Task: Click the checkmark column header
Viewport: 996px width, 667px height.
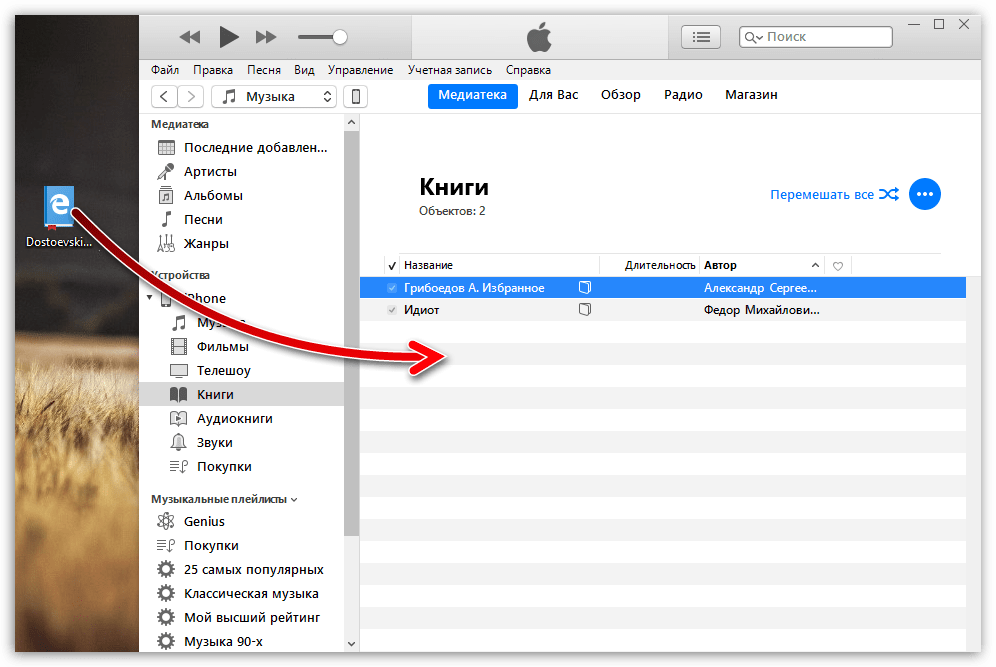Action: coord(392,266)
